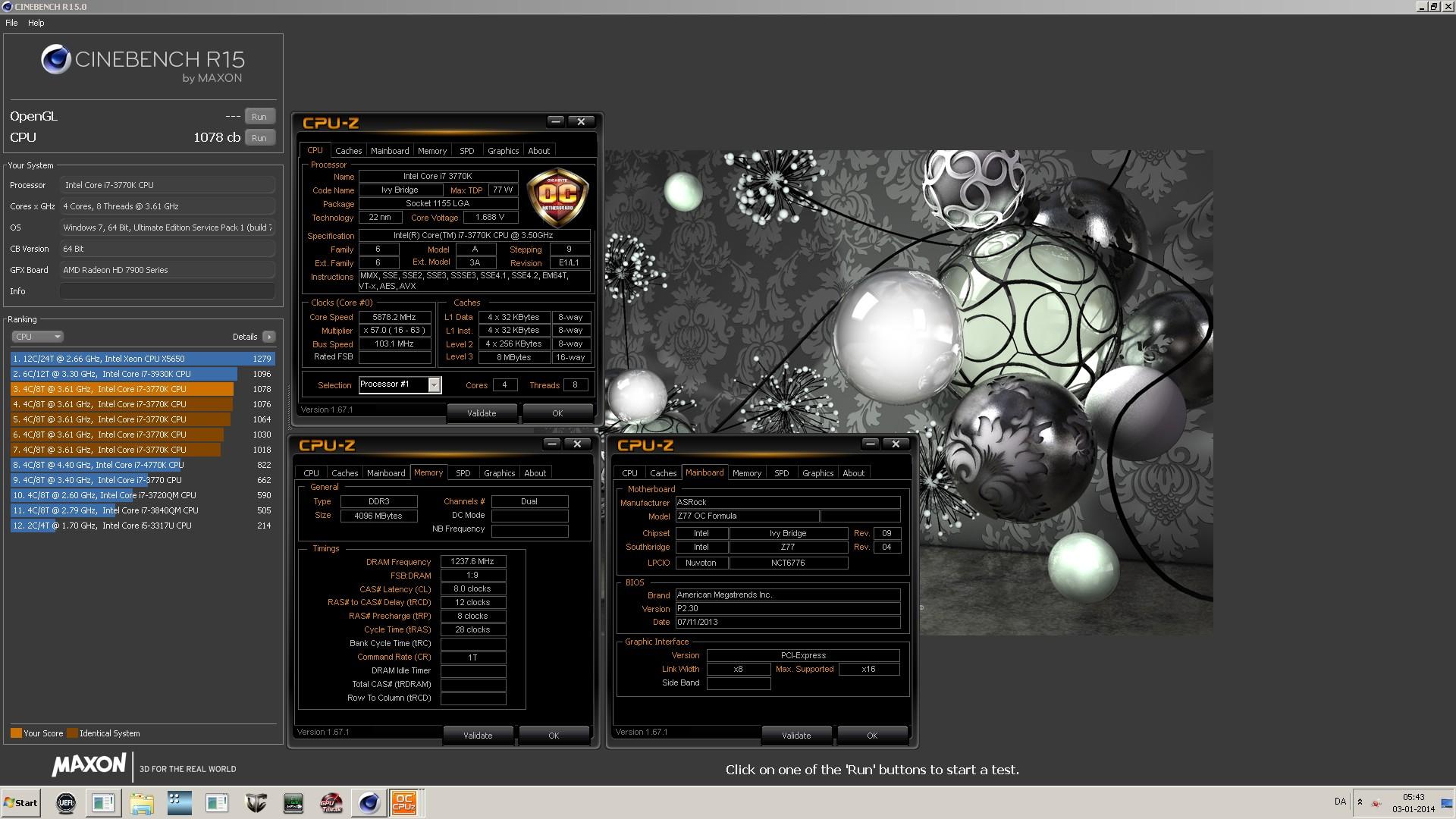Switch to Cinebench via its taskbar sphere icon
Viewport: 1456px width, 819px height.
pyautogui.click(x=369, y=802)
